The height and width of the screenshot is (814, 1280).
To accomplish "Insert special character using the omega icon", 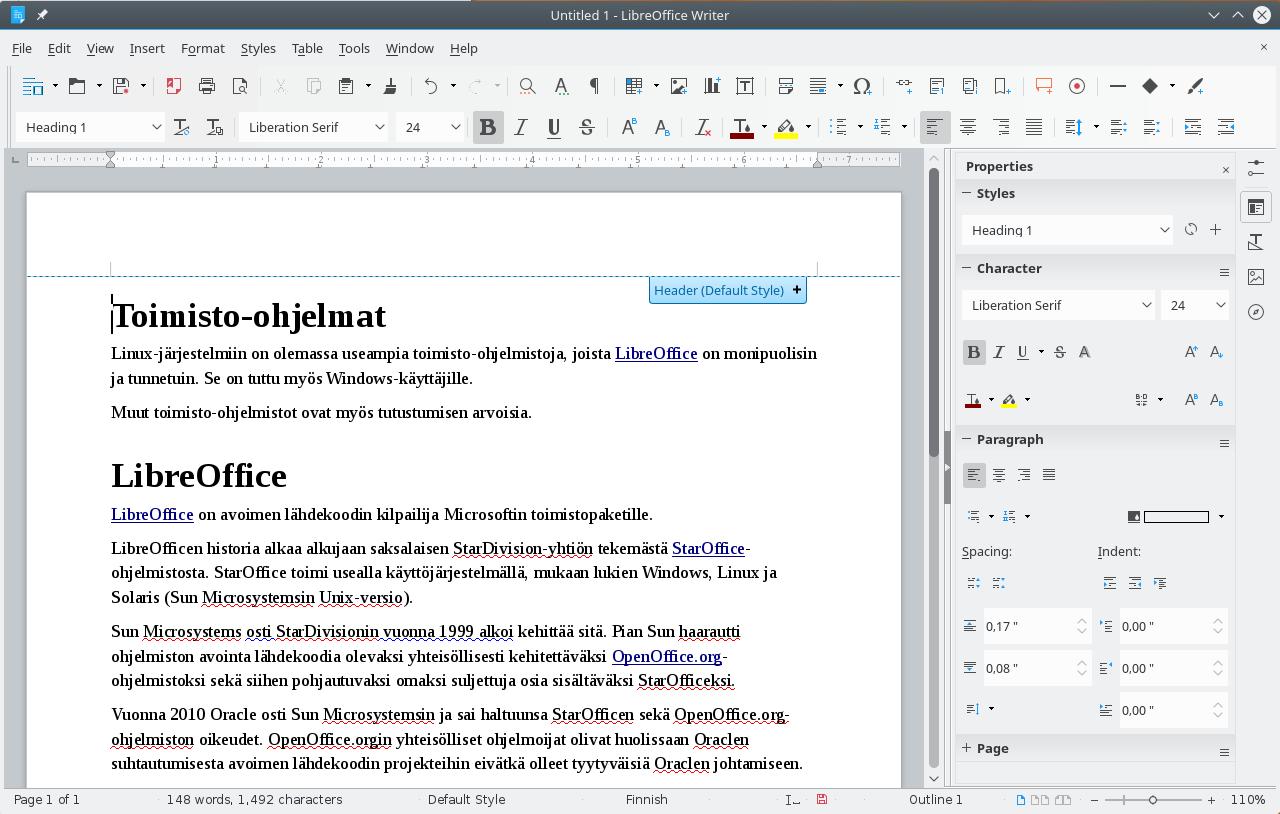I will [x=862, y=86].
